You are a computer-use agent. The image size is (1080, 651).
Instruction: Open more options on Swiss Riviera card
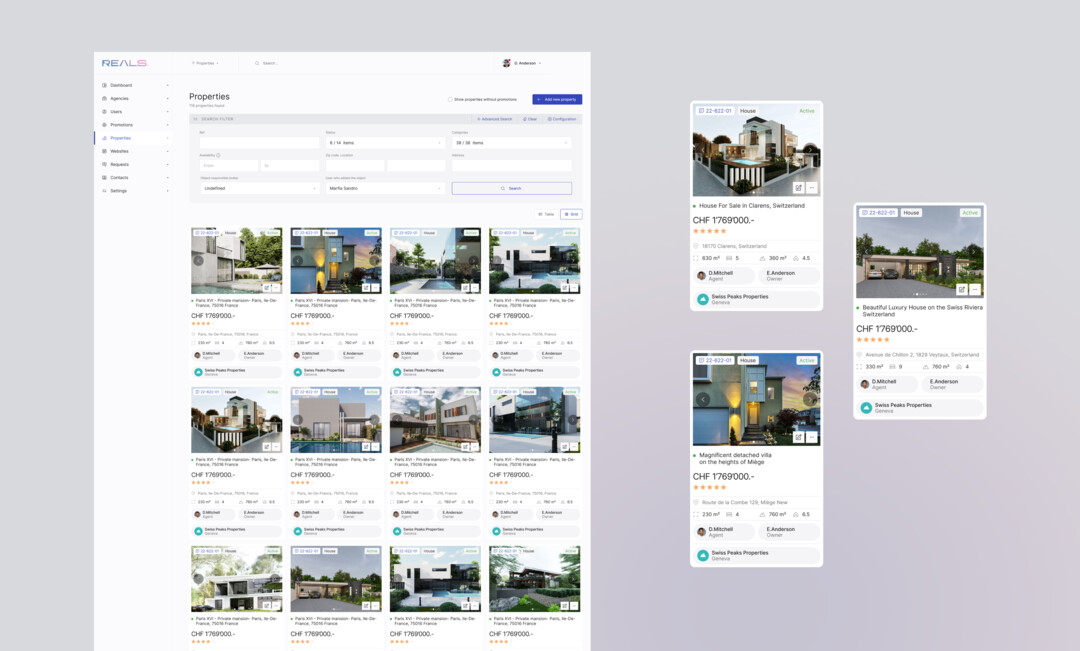pos(975,289)
